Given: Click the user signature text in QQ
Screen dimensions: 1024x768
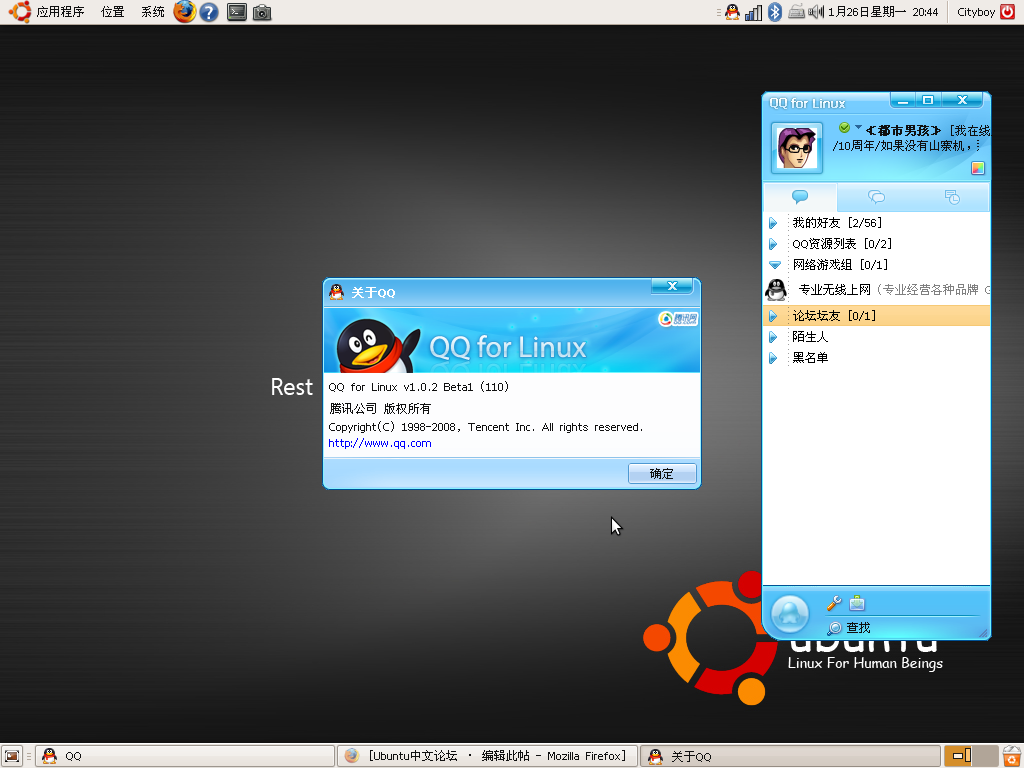Looking at the screenshot, I should (x=906, y=146).
